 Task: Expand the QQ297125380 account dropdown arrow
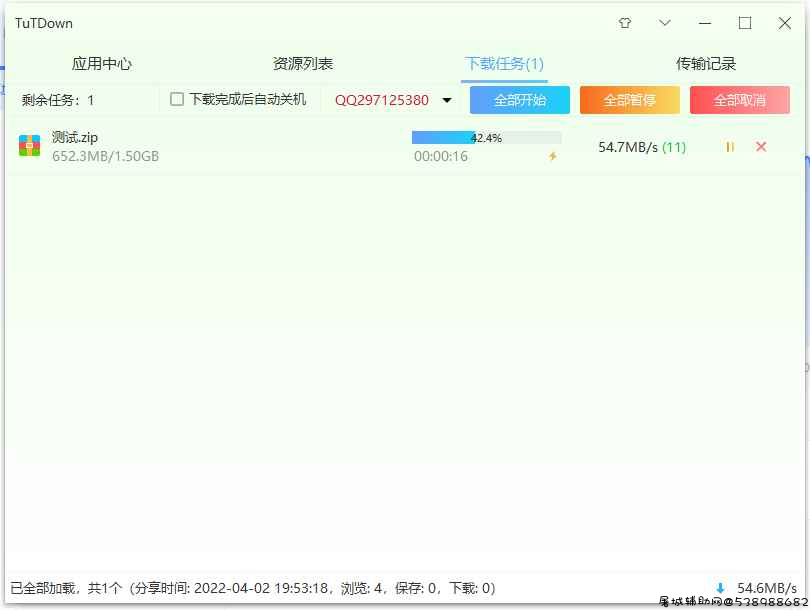tap(447, 100)
